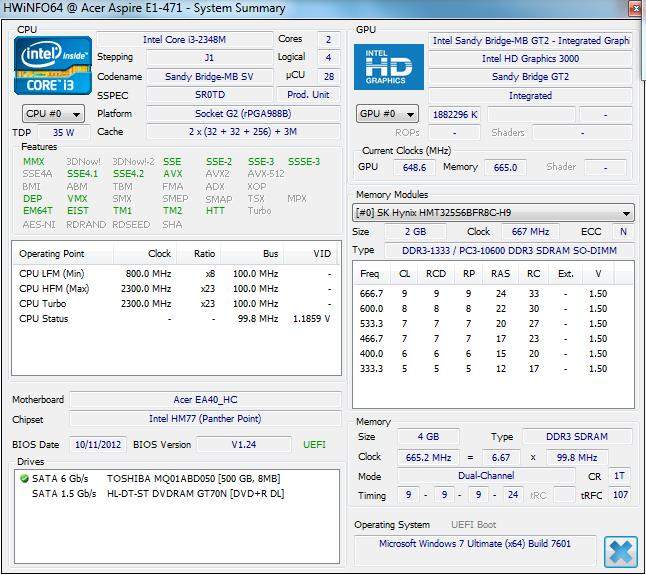Click the greyed AES-NI feature label
The height and width of the screenshot is (575, 646).
pos(39,224)
